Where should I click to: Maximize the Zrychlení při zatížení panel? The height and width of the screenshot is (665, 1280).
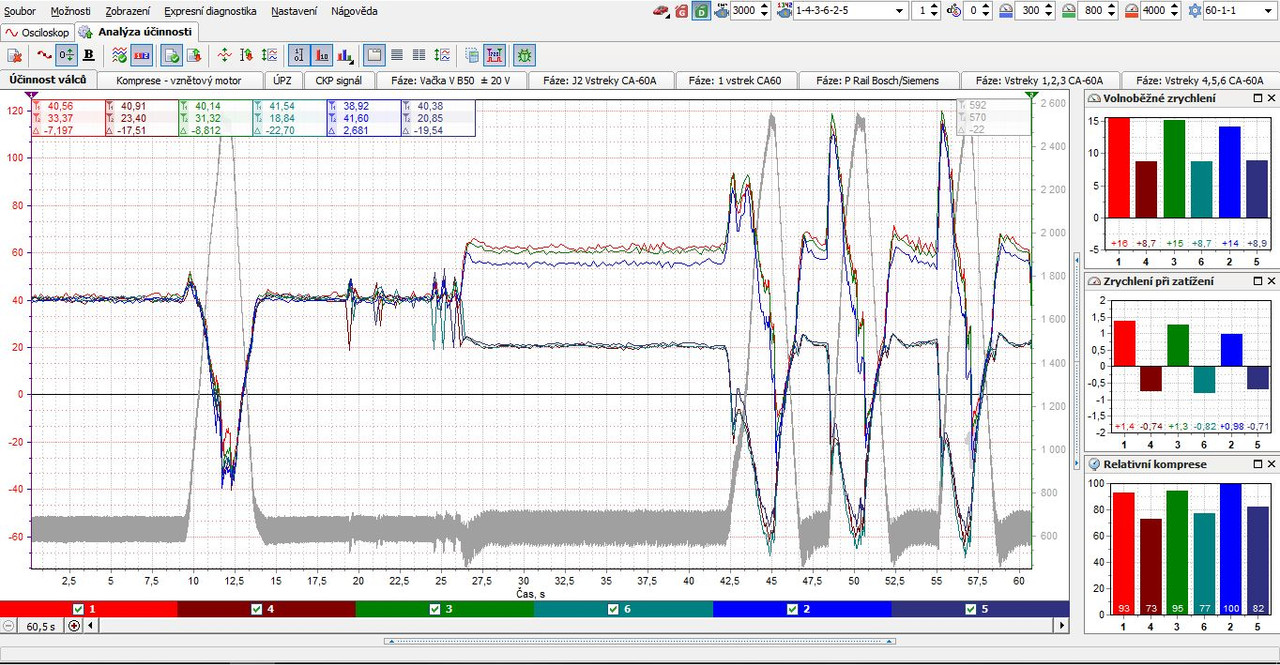pos(1258,282)
